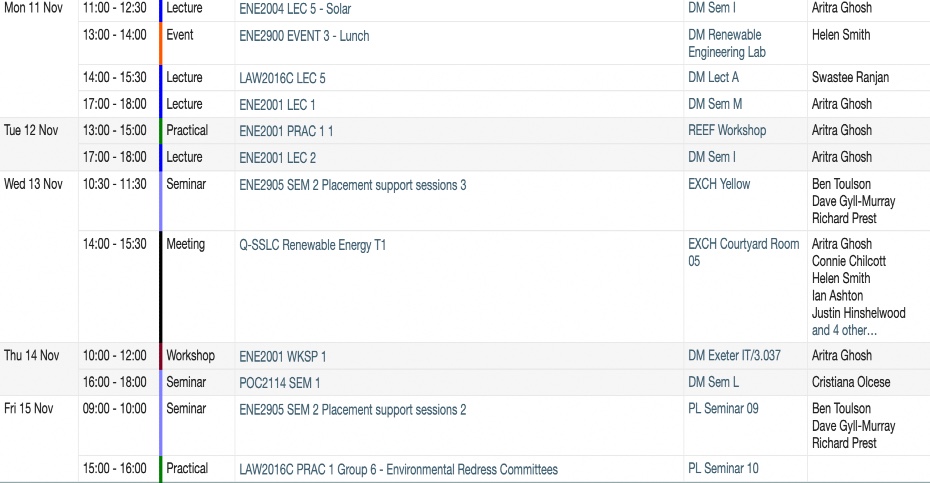Image resolution: width=930 pixels, height=483 pixels.
Task: View DM Renewable Engineering Lab location
Action: click(x=727, y=43)
